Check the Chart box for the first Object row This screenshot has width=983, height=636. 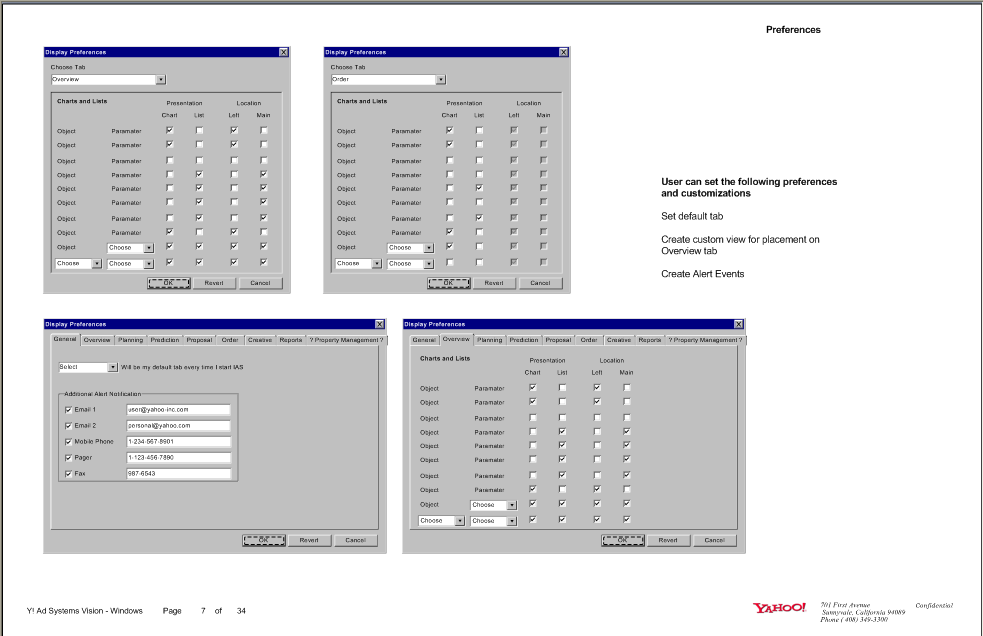[x=168, y=130]
